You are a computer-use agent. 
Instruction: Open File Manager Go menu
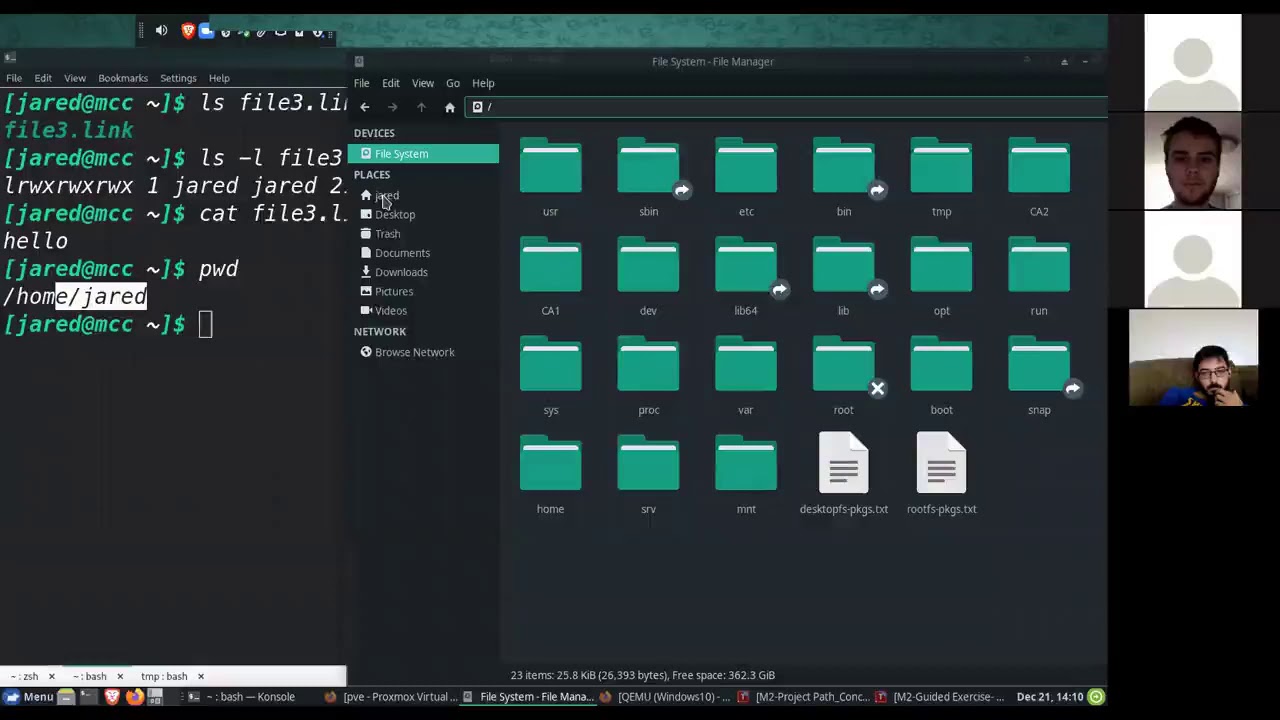tap(453, 83)
